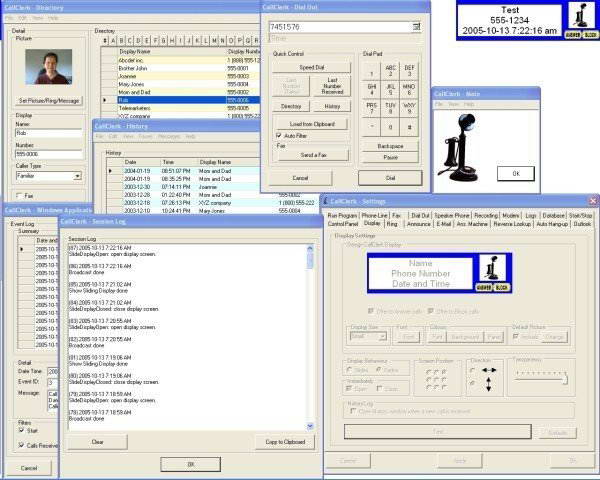Screen dimensions: 600x480
Task: Click the yellow Block button in the Test caller popup
Action: (590, 35)
